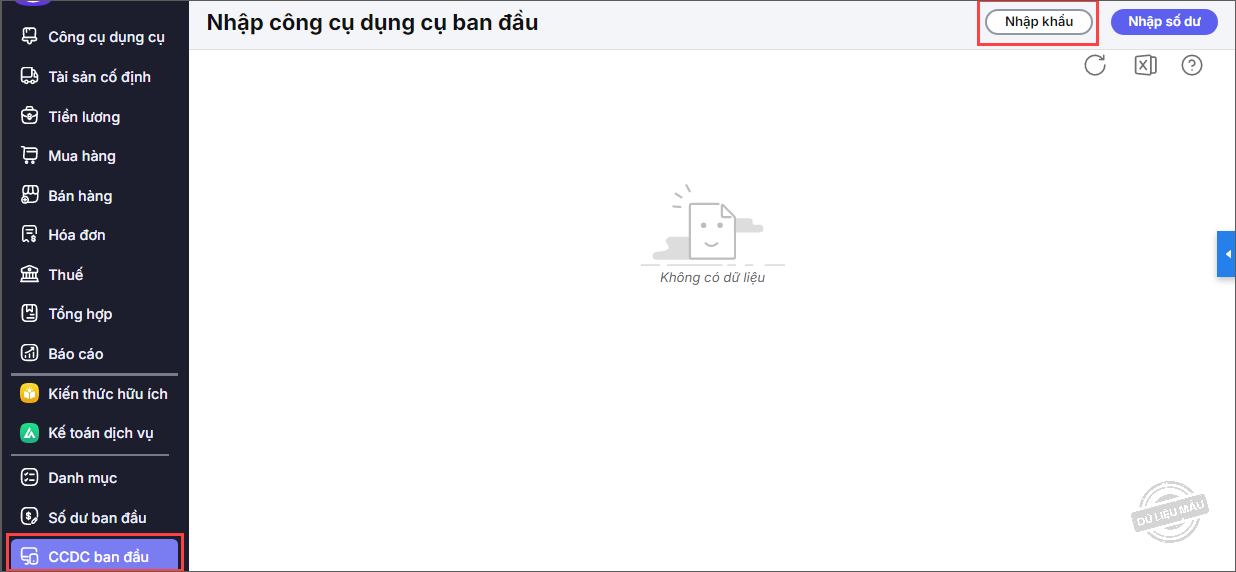Screen dimensions: 1236x572
Task: Click the Tổng hợp icon
Action: coord(30,313)
